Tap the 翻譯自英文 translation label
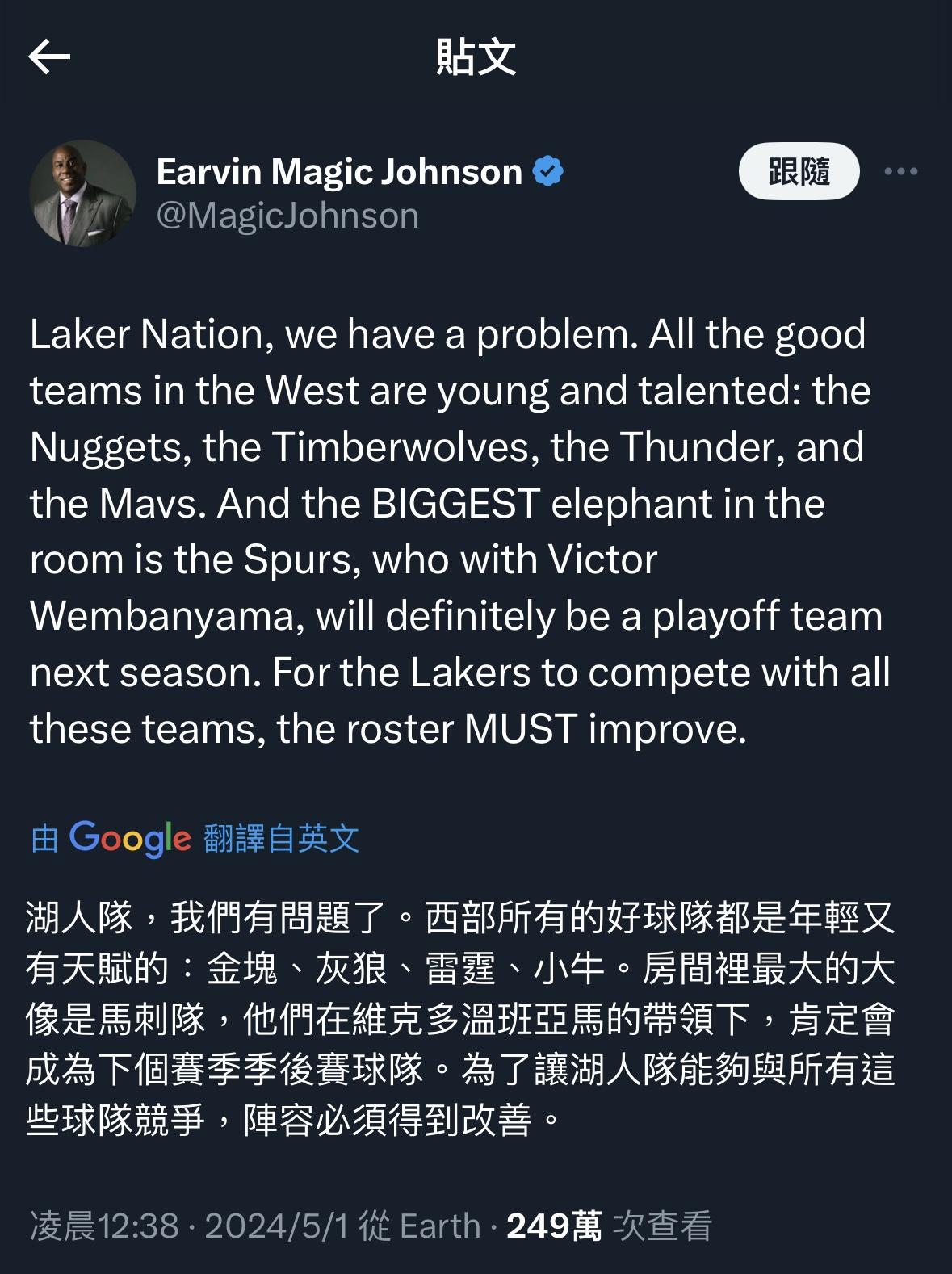Image resolution: width=952 pixels, height=1274 pixels. pos(281,839)
